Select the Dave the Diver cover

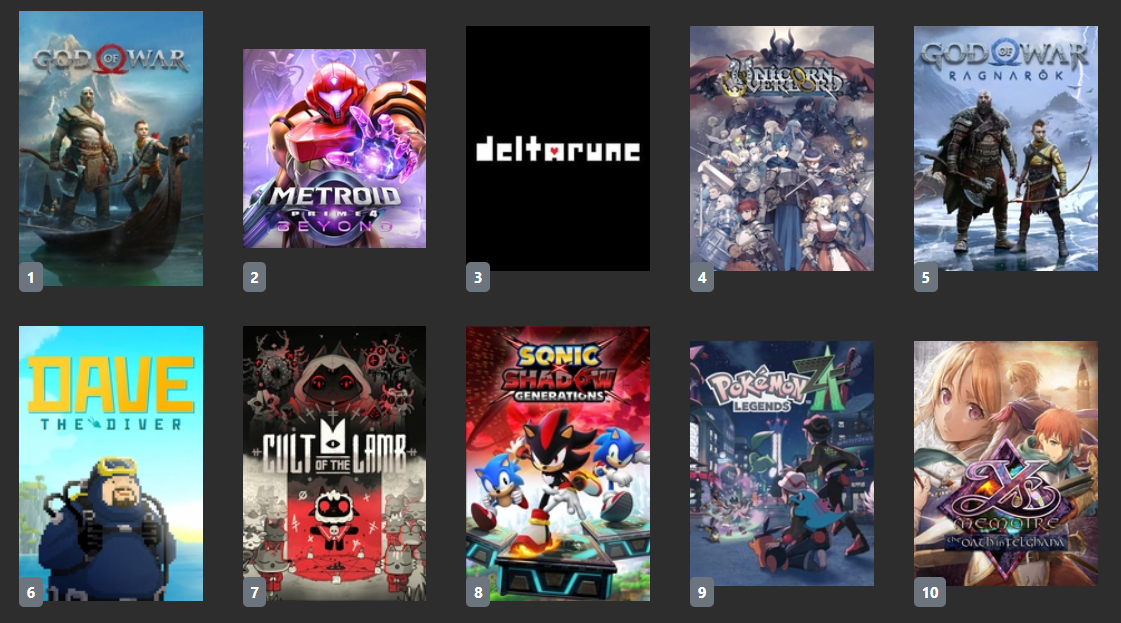[x=111, y=463]
